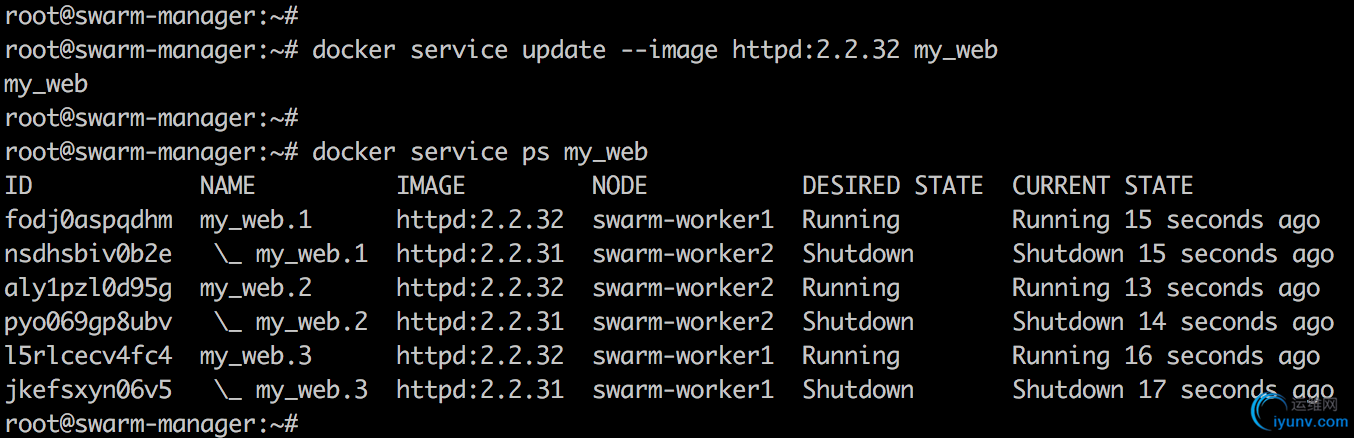Click the NODE column header
The height and width of the screenshot is (438, 1354).
click(x=620, y=186)
